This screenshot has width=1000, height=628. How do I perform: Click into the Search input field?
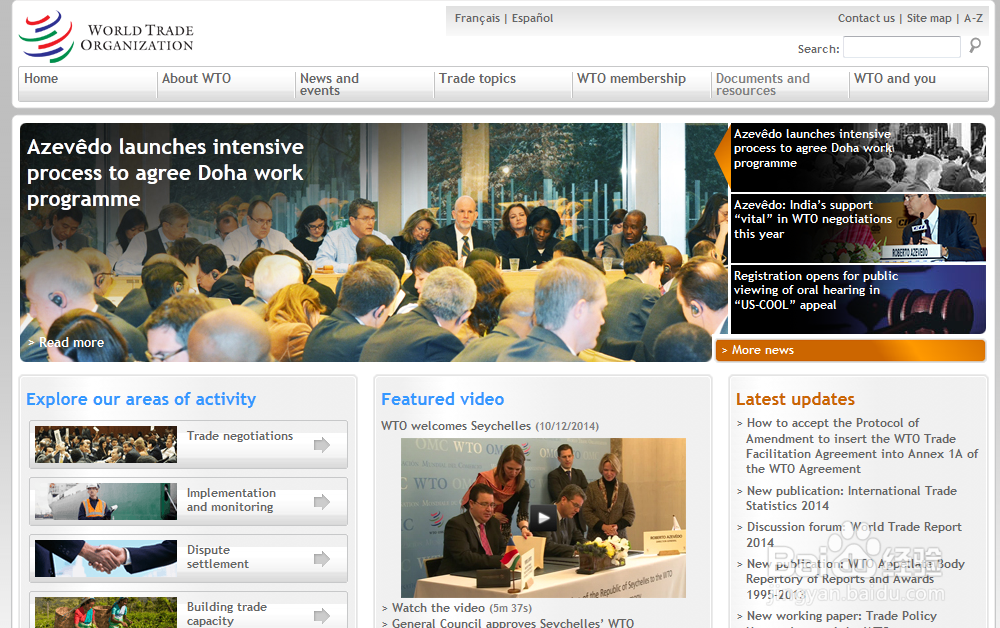[902, 47]
